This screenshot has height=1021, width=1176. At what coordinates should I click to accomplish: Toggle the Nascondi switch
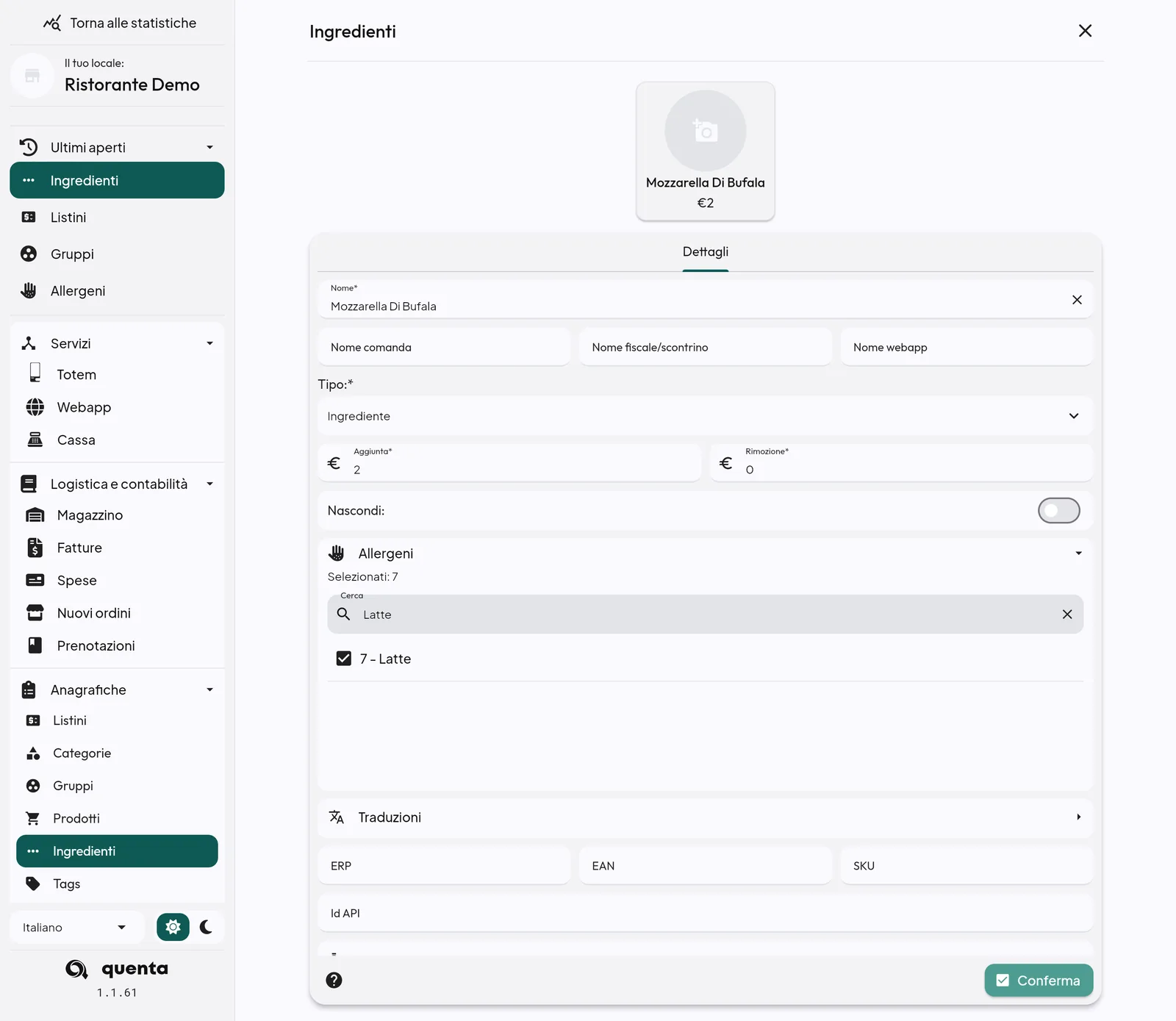1058,510
